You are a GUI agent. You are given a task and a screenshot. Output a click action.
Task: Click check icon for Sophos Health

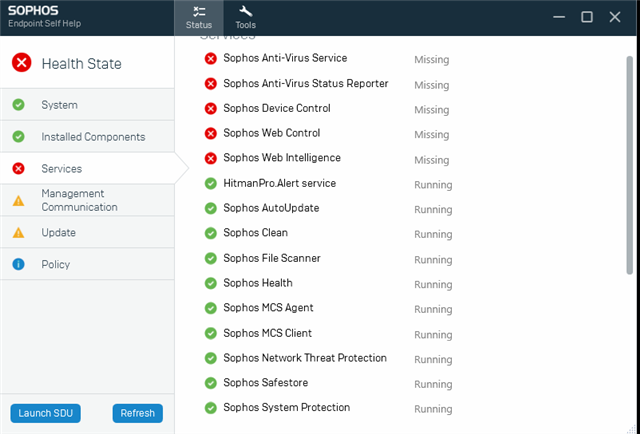211,283
